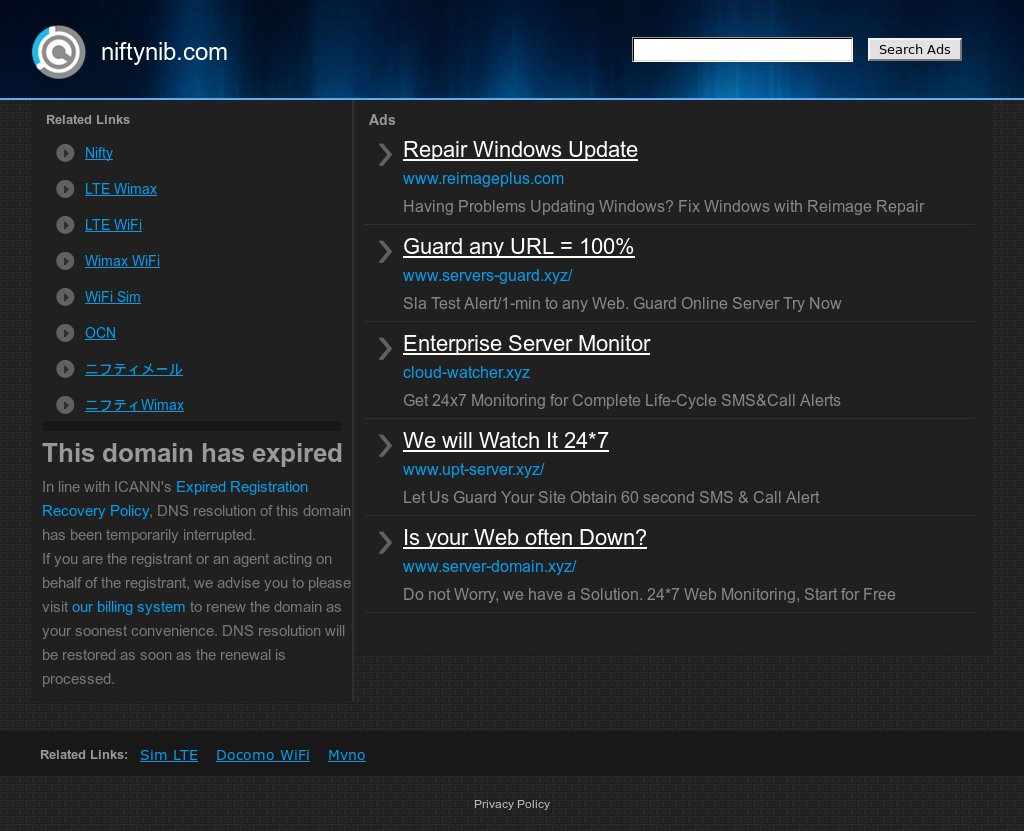Open the Guard any URL = 100% headline
This screenshot has width=1024, height=831.
pyautogui.click(x=519, y=246)
